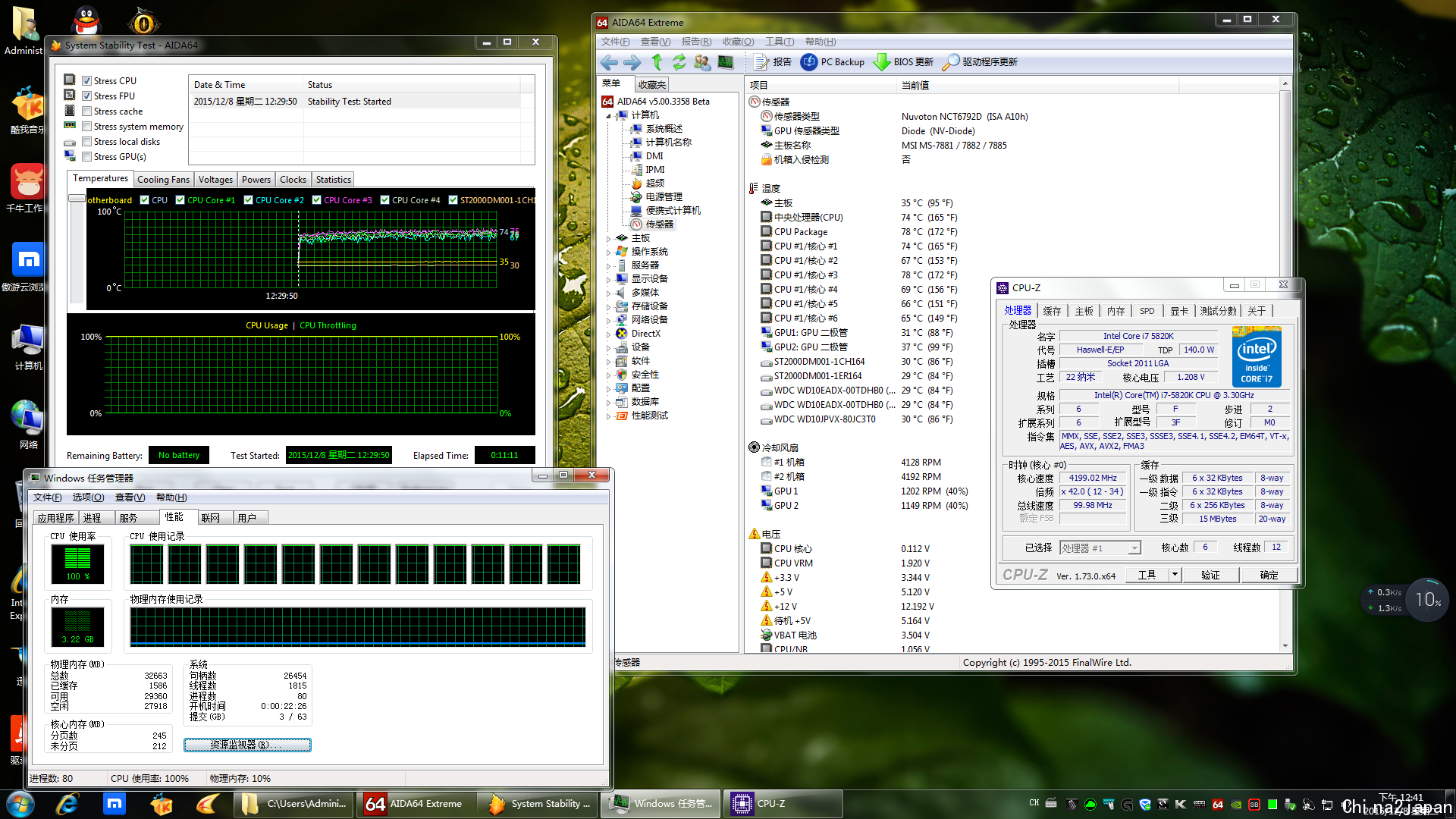This screenshot has width=1456, height=819.
Task: Switch to 收藏夹 tab in AIDA64
Action: (x=651, y=85)
